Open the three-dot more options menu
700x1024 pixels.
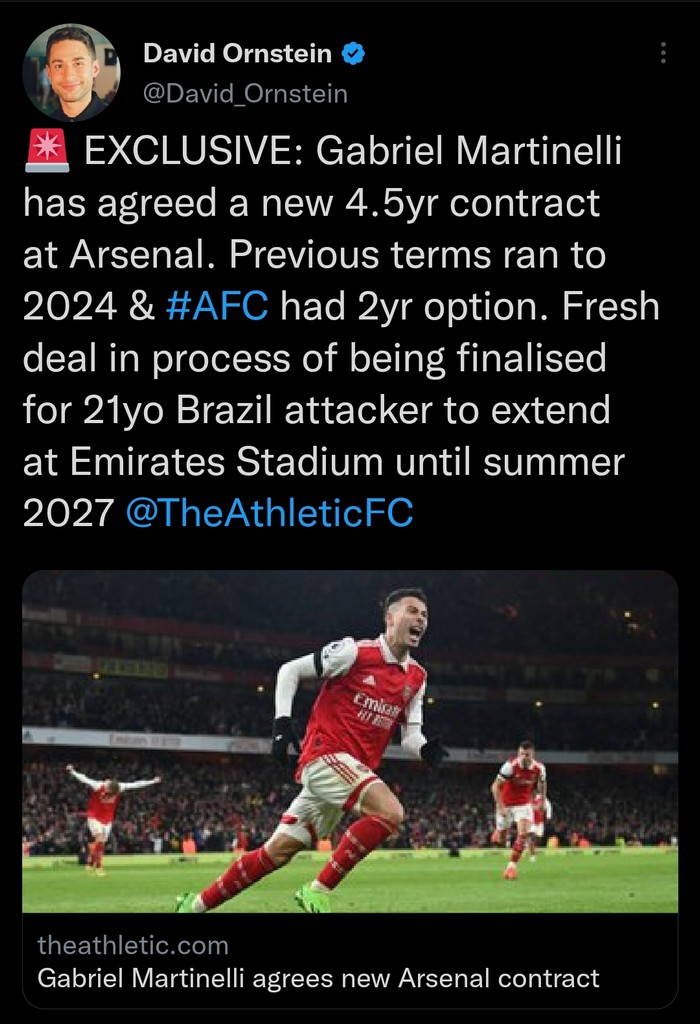coord(663,53)
